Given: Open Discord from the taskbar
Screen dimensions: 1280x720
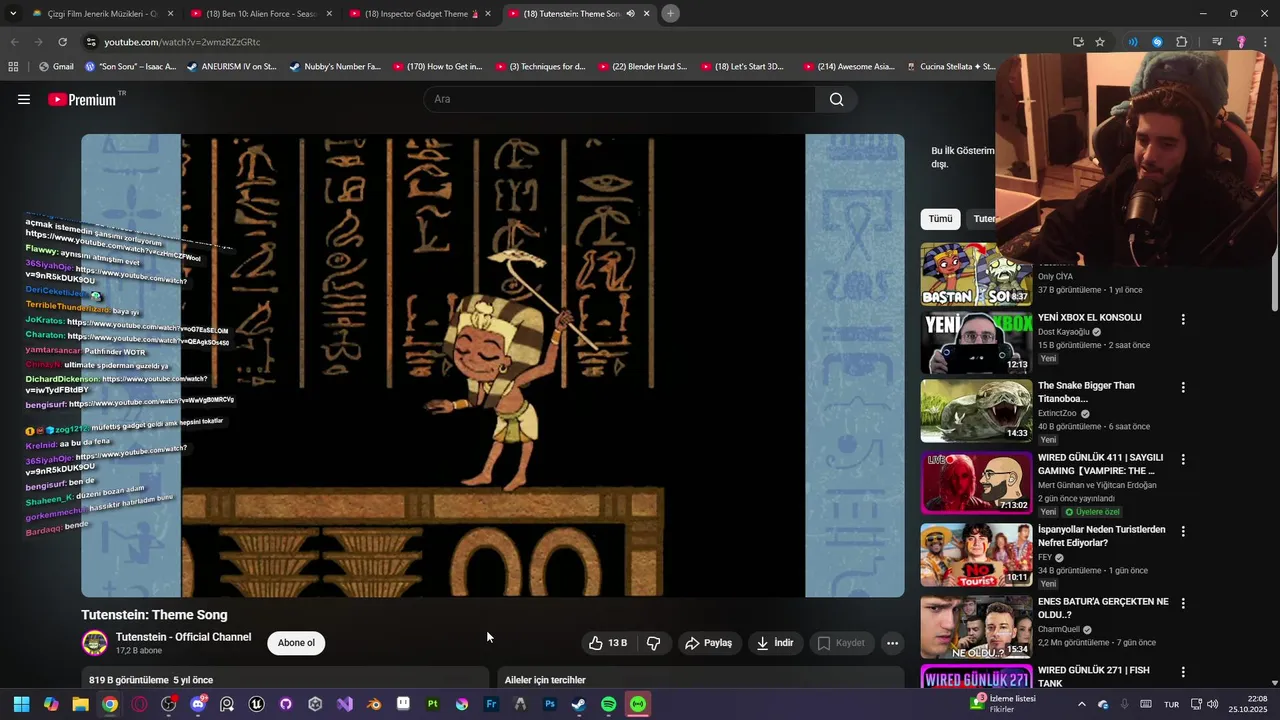Looking at the screenshot, I should coord(198,704).
